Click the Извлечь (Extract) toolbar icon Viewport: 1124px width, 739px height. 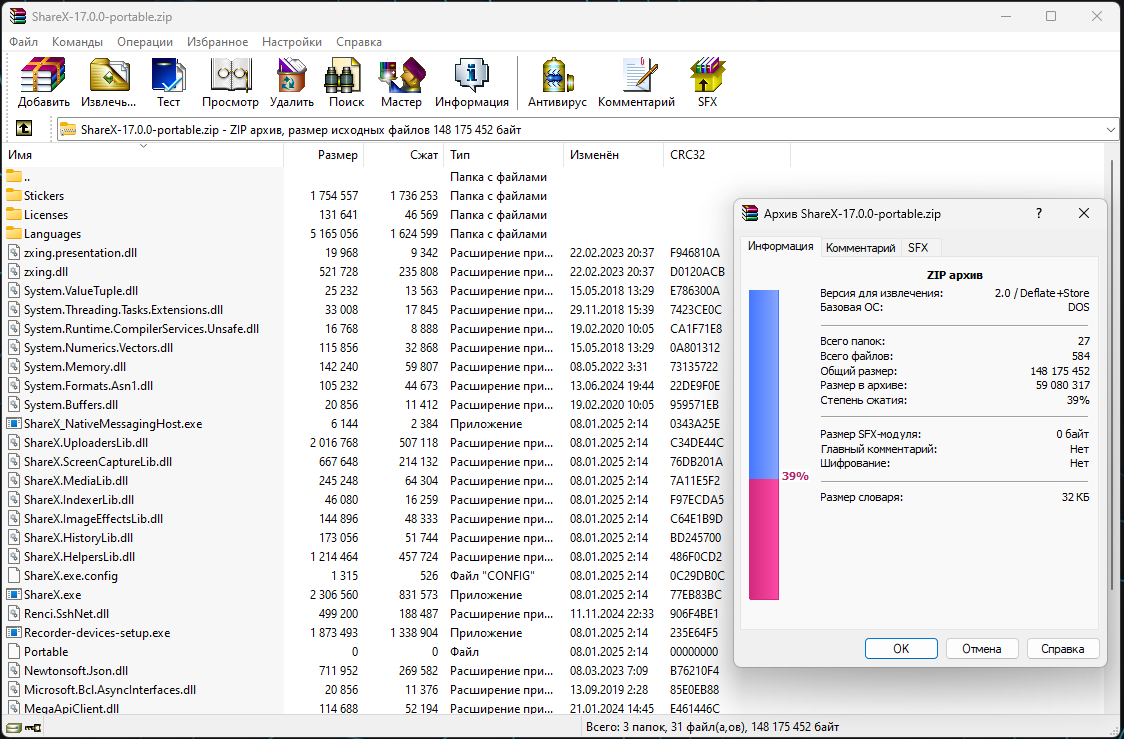click(109, 82)
